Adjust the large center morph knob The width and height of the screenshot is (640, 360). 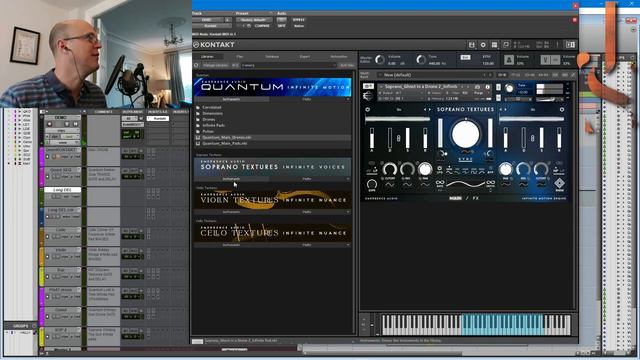465,134
